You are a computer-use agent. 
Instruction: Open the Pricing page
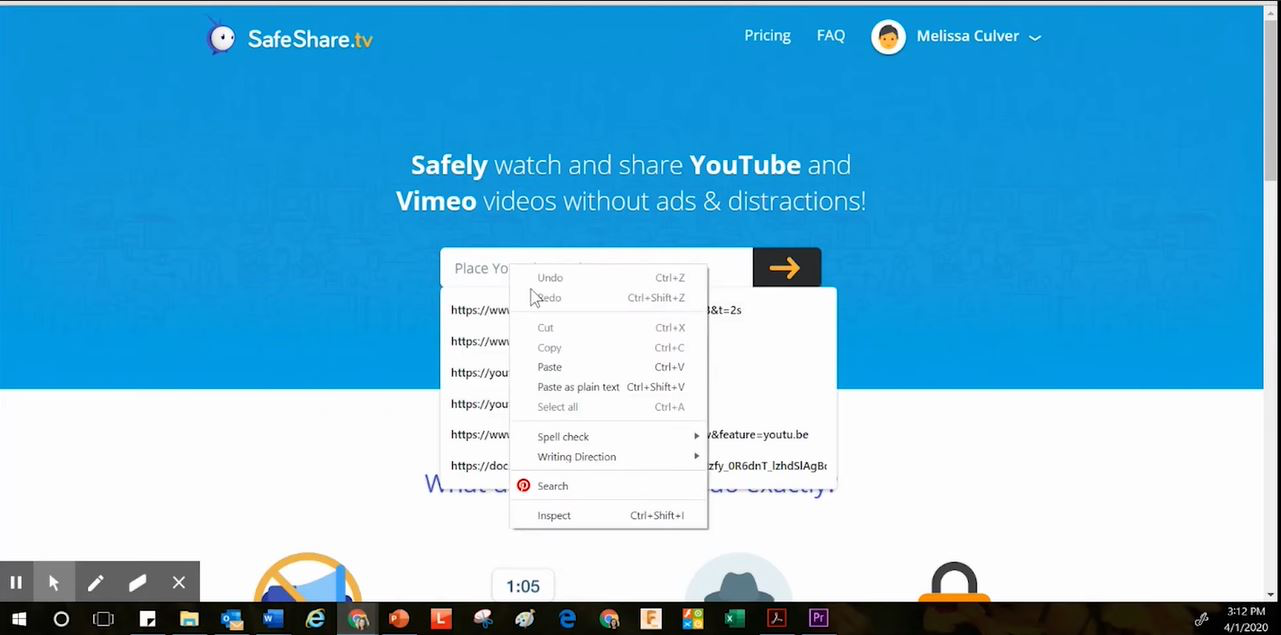[x=767, y=35]
